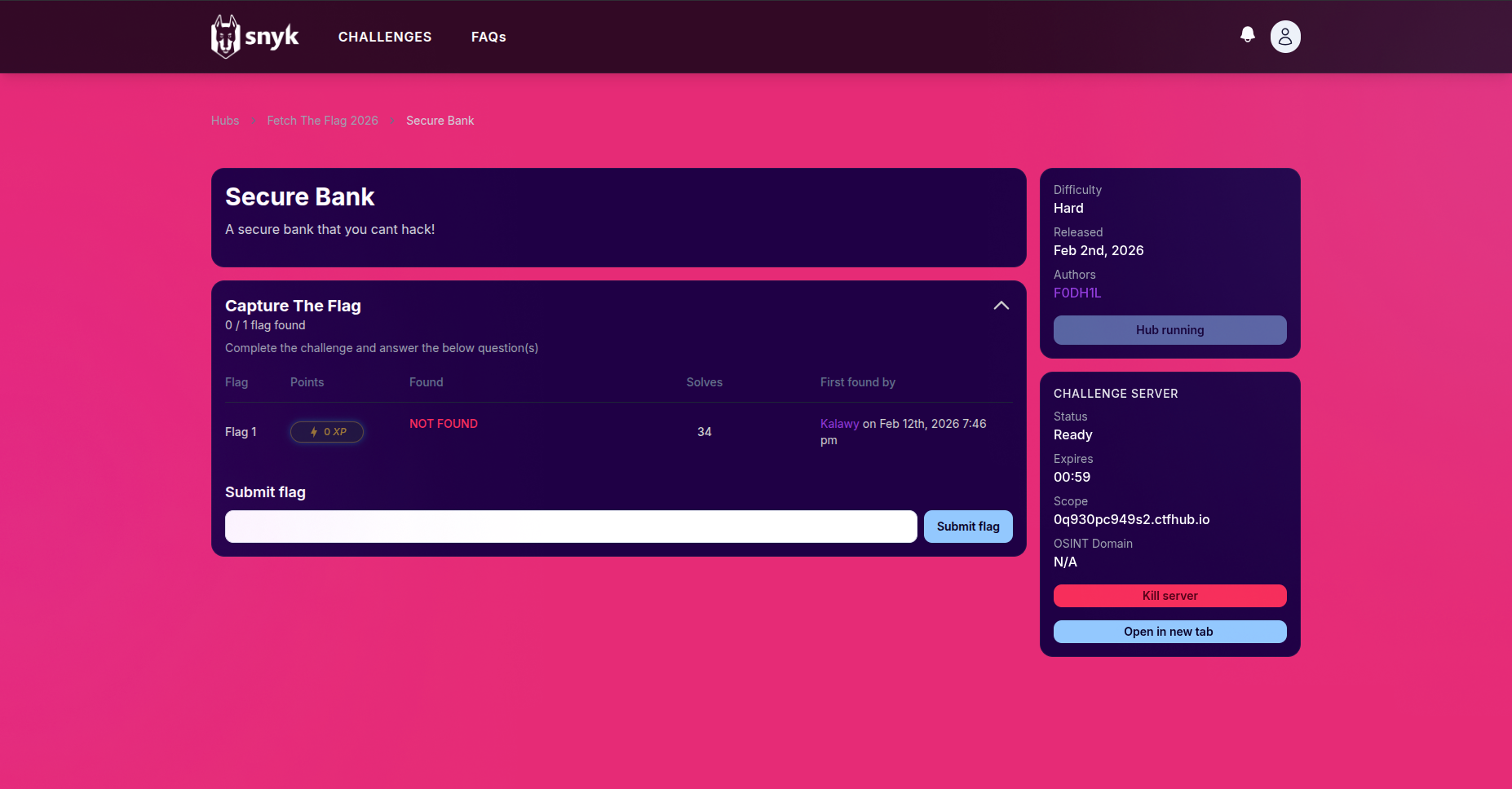Image resolution: width=1512 pixels, height=789 pixels.
Task: Go to Hubs breadcrumb
Action: pyautogui.click(x=225, y=121)
